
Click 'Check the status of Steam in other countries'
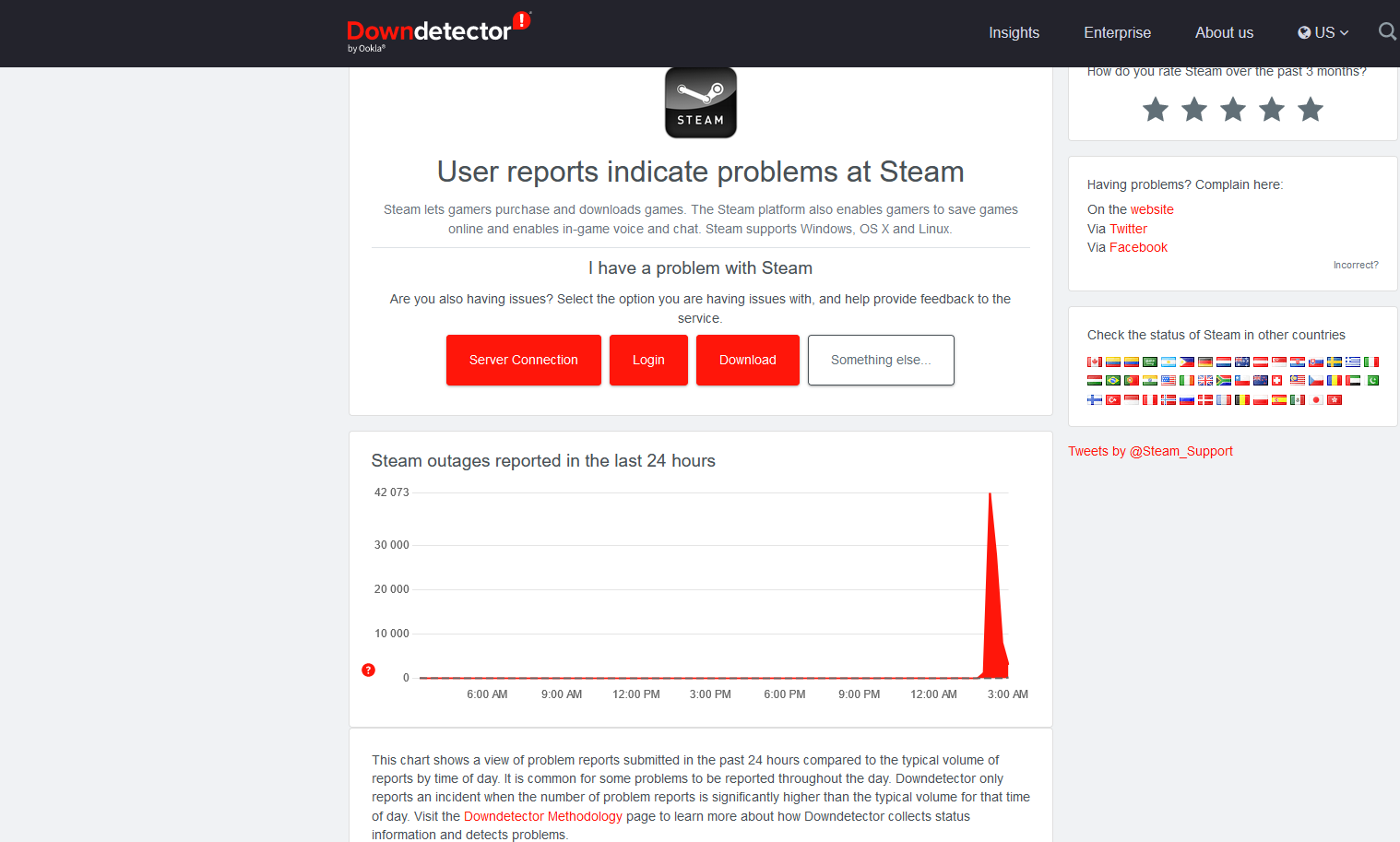(x=1216, y=335)
